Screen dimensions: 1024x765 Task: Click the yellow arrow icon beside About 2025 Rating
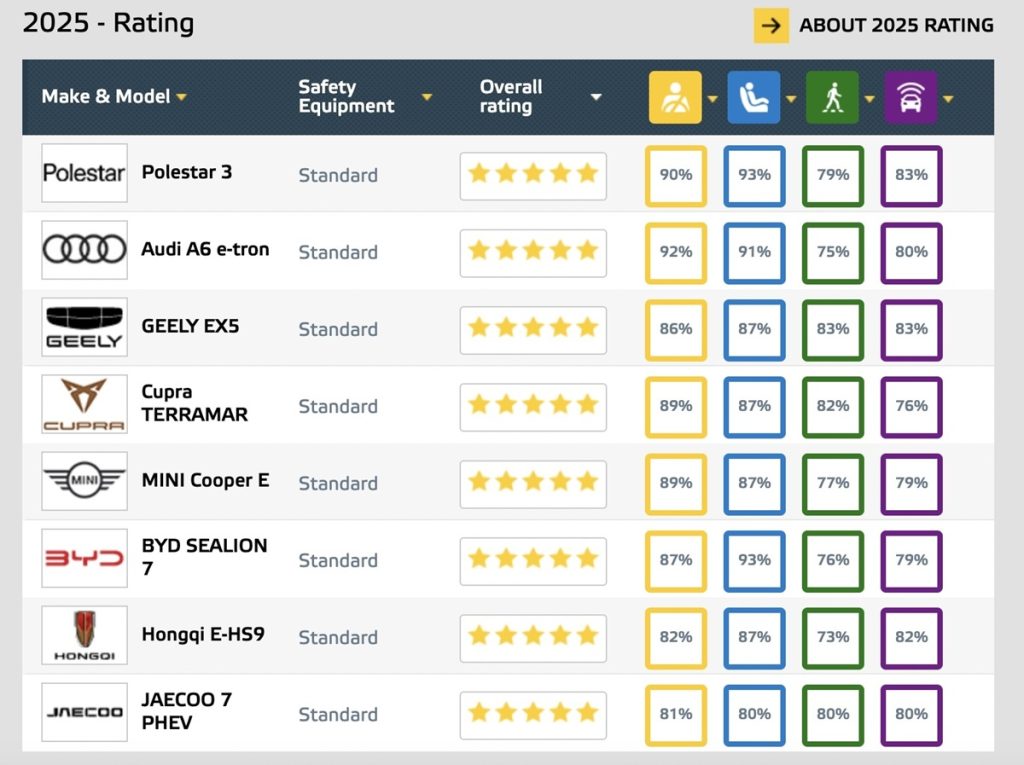click(771, 26)
